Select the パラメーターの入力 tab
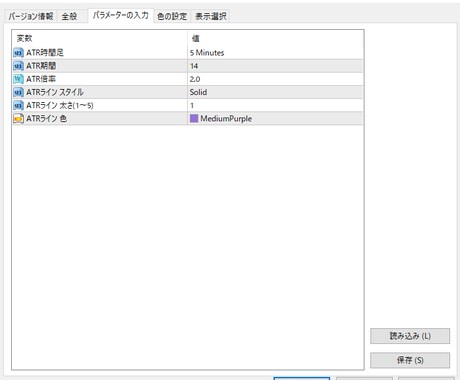 121,15
